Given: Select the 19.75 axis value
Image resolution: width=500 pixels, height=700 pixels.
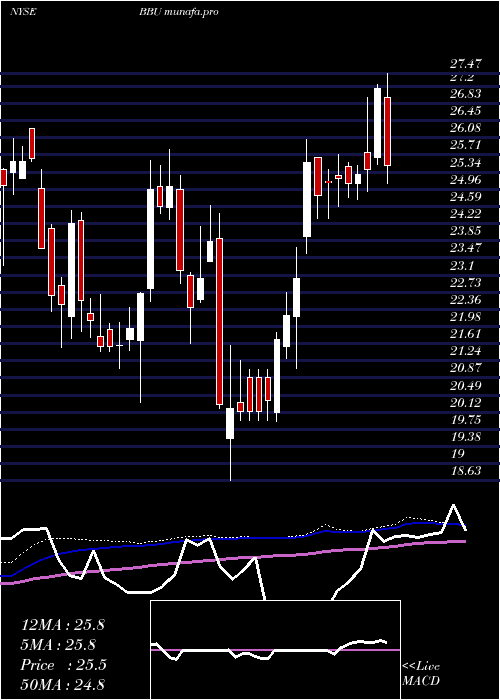Looking at the screenshot, I should click(466, 420).
